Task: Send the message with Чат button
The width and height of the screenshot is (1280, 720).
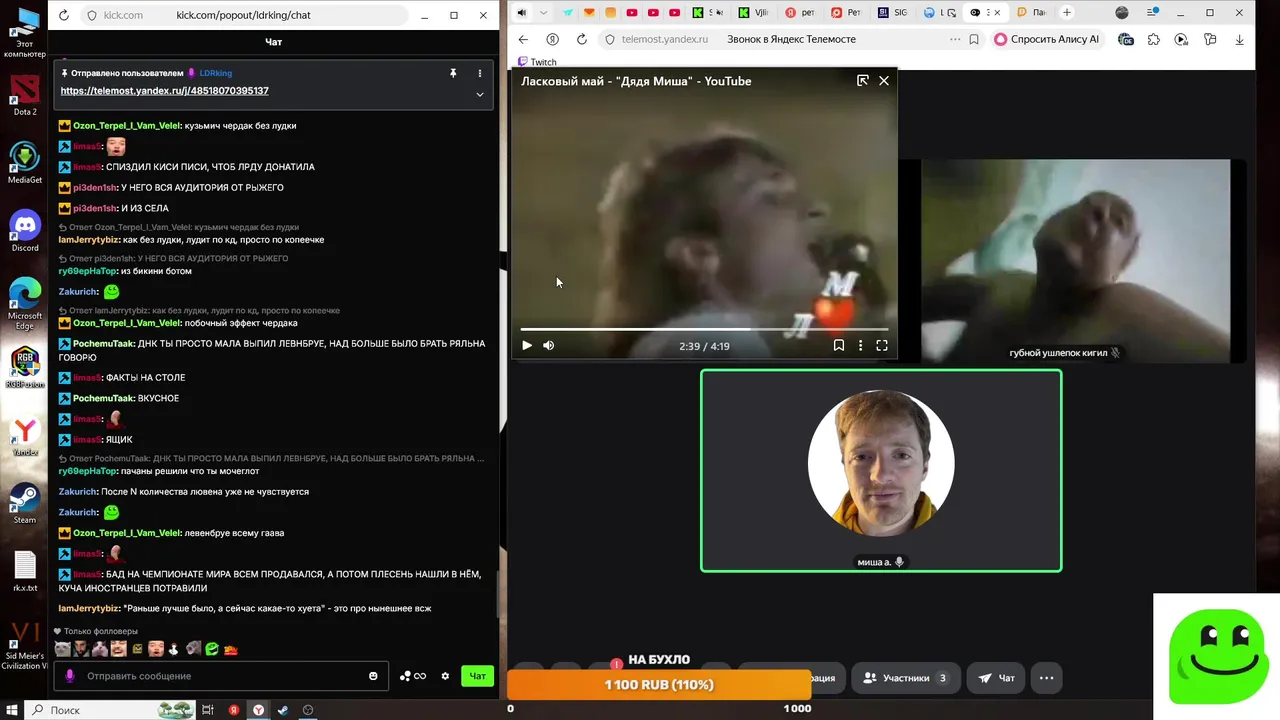Action: pyautogui.click(x=478, y=676)
